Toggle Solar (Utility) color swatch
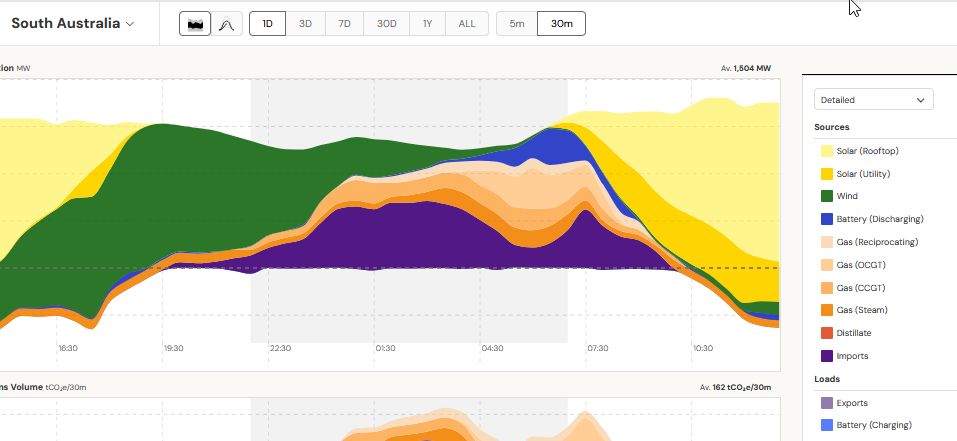Image resolution: width=957 pixels, height=441 pixels. (x=827, y=174)
